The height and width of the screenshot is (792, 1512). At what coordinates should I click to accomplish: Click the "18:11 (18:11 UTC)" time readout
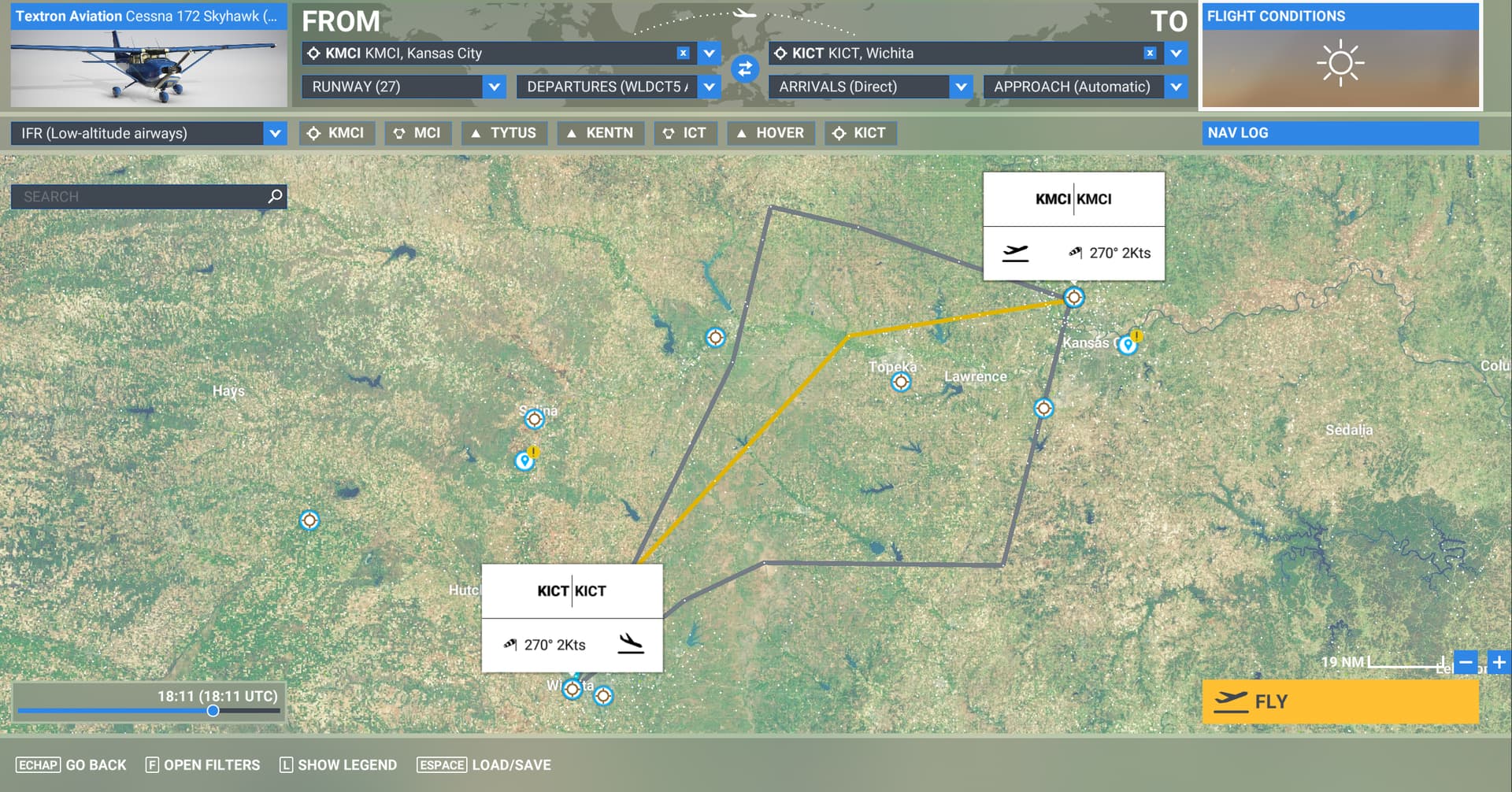pos(217,696)
